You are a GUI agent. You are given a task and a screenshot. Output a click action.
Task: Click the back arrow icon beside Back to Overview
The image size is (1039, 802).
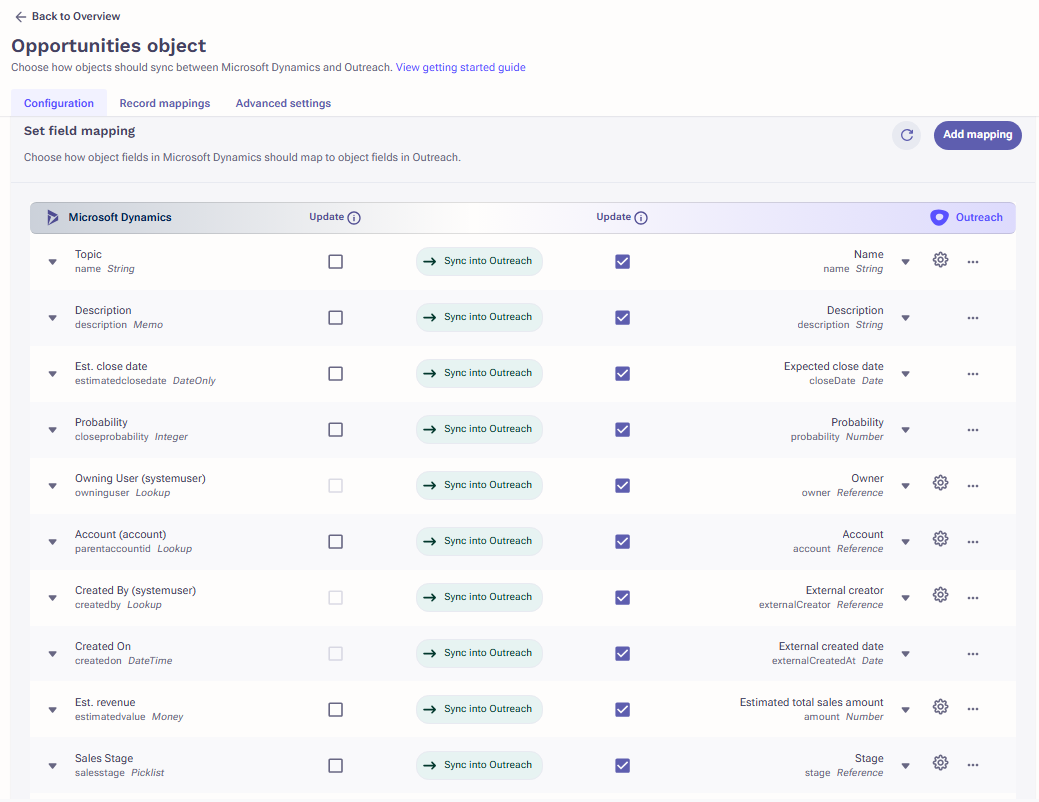click(x=21, y=17)
